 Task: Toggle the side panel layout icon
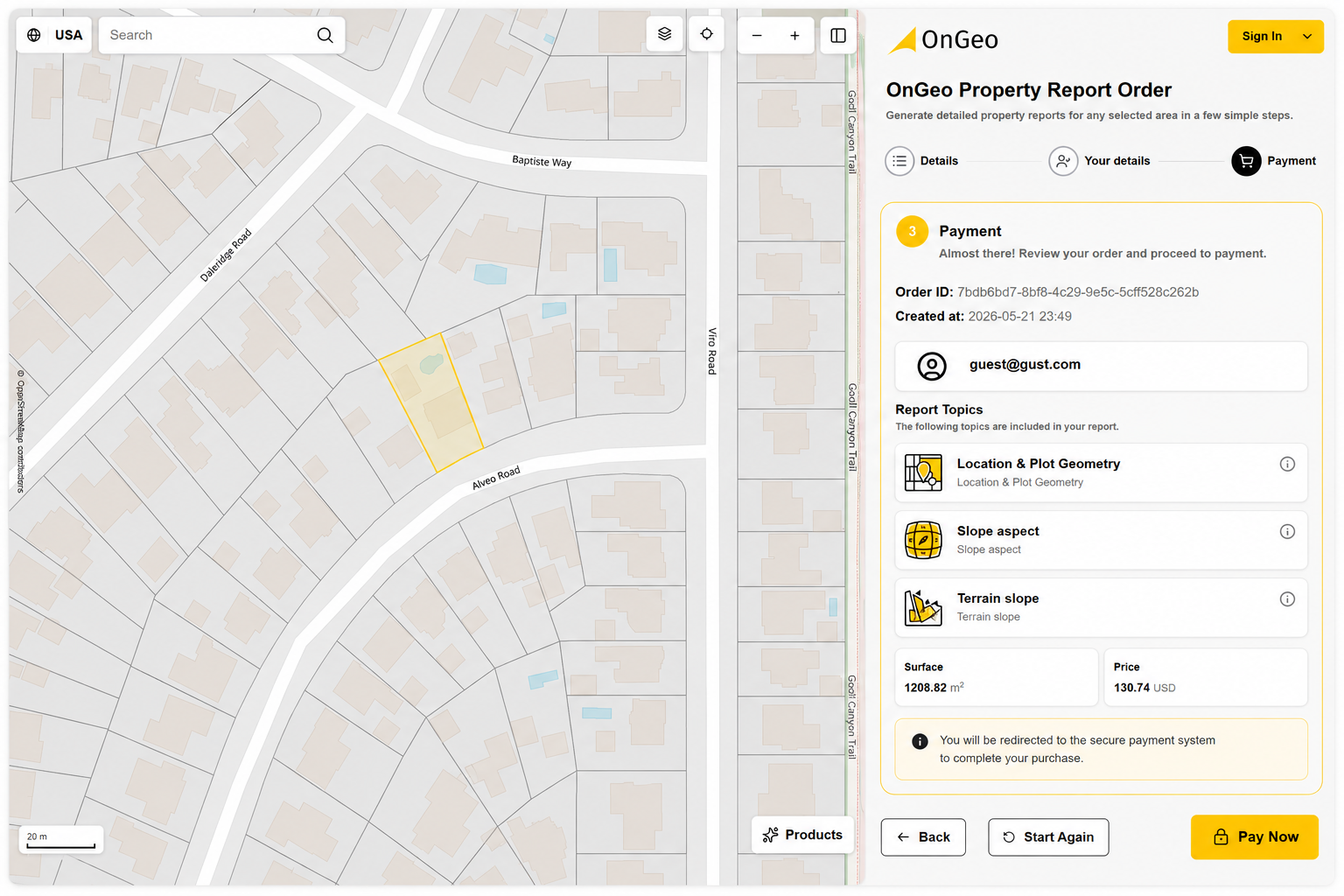tap(838, 35)
